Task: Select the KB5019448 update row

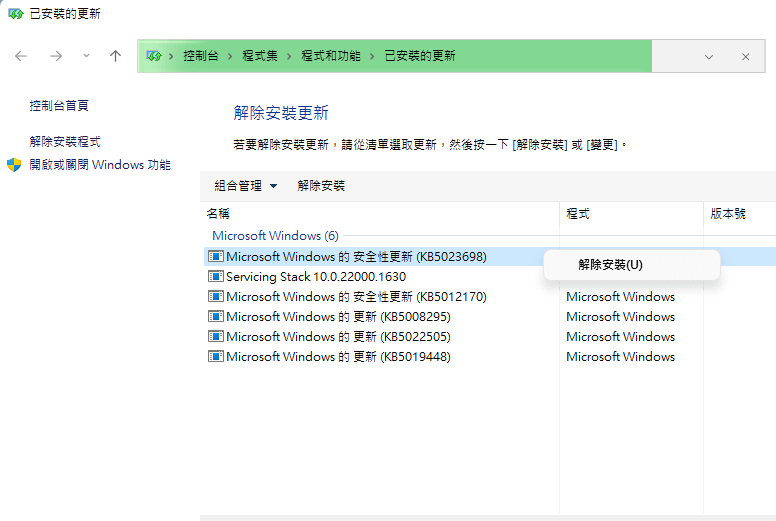Action: click(490, 356)
